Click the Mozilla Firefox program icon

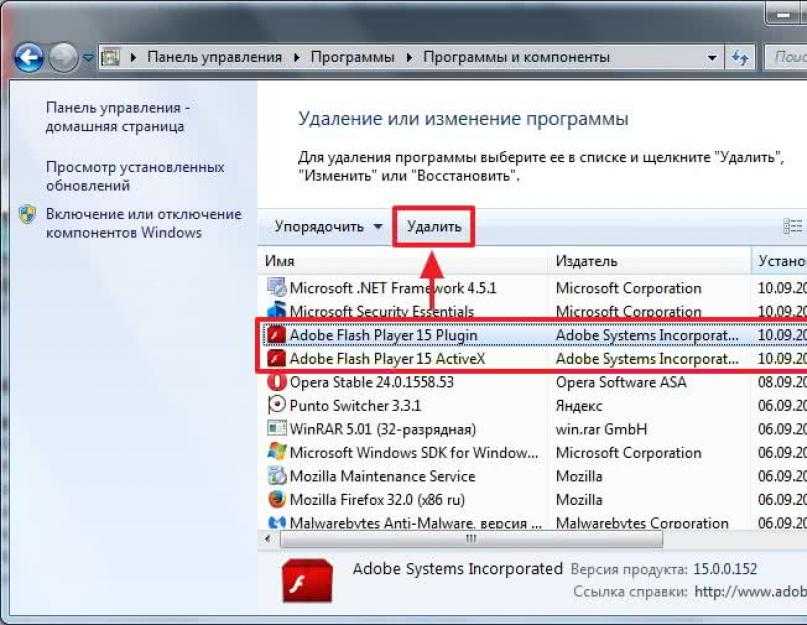pyautogui.click(x=276, y=499)
